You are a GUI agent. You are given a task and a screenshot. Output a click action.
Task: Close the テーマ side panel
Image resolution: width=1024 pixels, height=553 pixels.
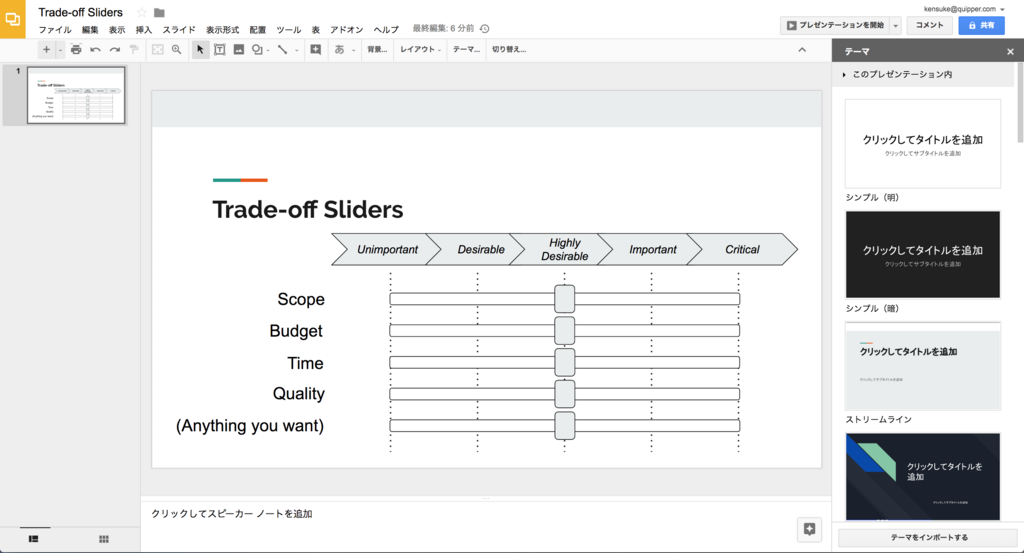point(1010,52)
